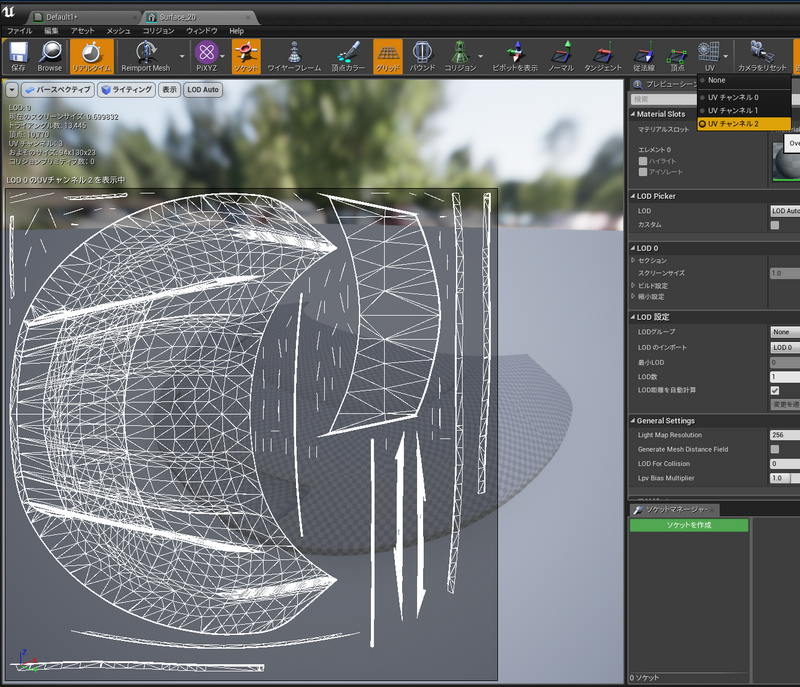
Task: Collapse the LOD 0 section
Action: pos(633,248)
